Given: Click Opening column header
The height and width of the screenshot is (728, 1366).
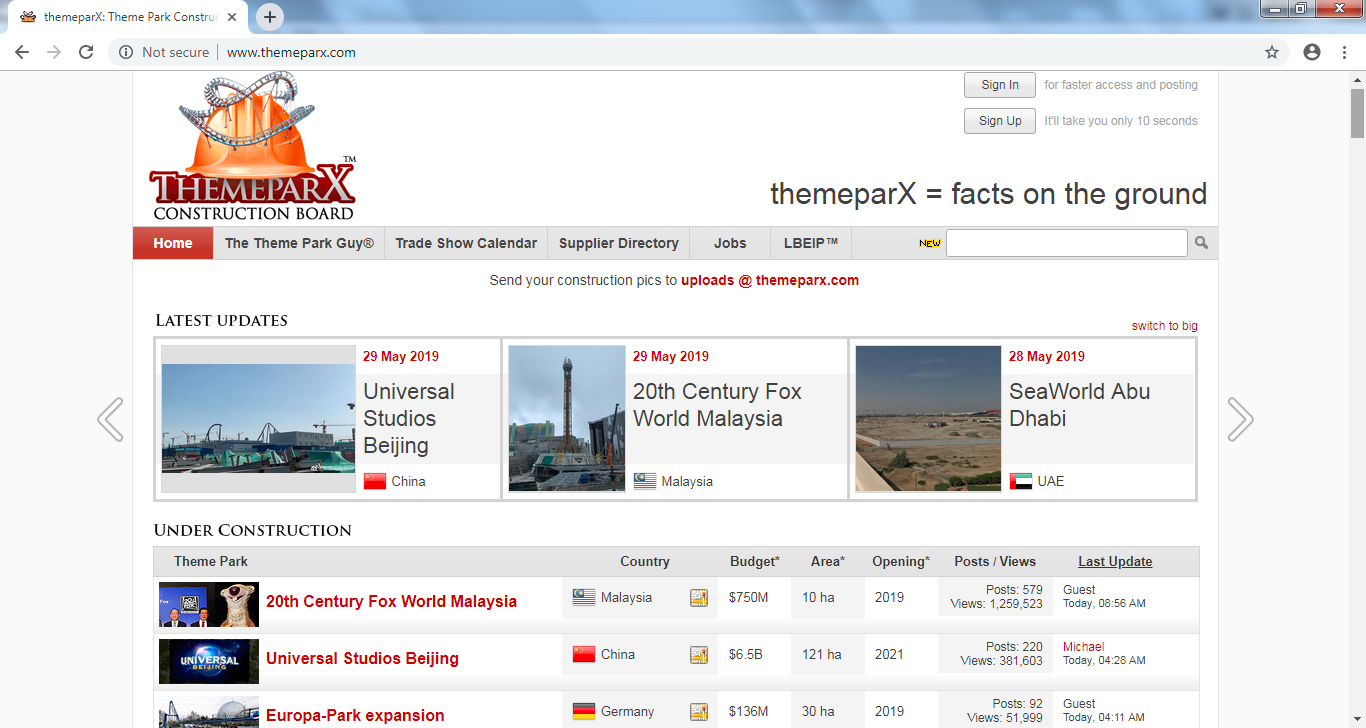Looking at the screenshot, I should [901, 561].
